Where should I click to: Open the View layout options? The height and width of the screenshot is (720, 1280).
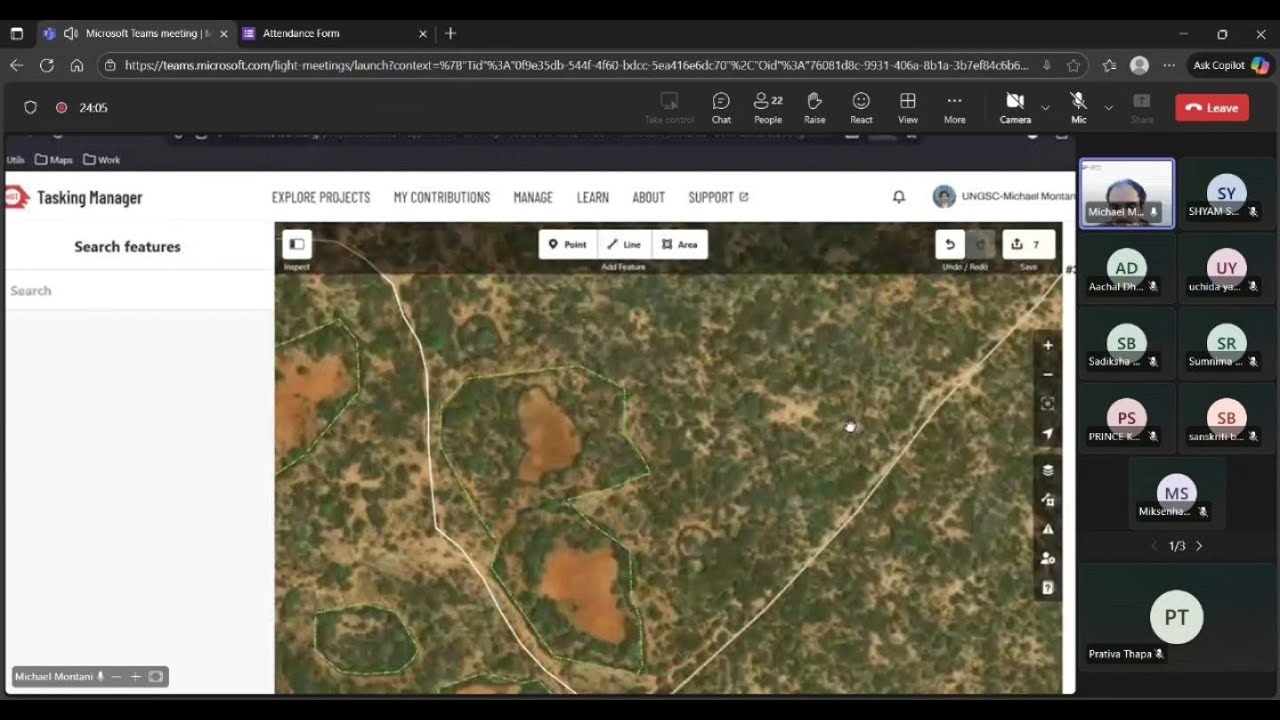point(908,108)
